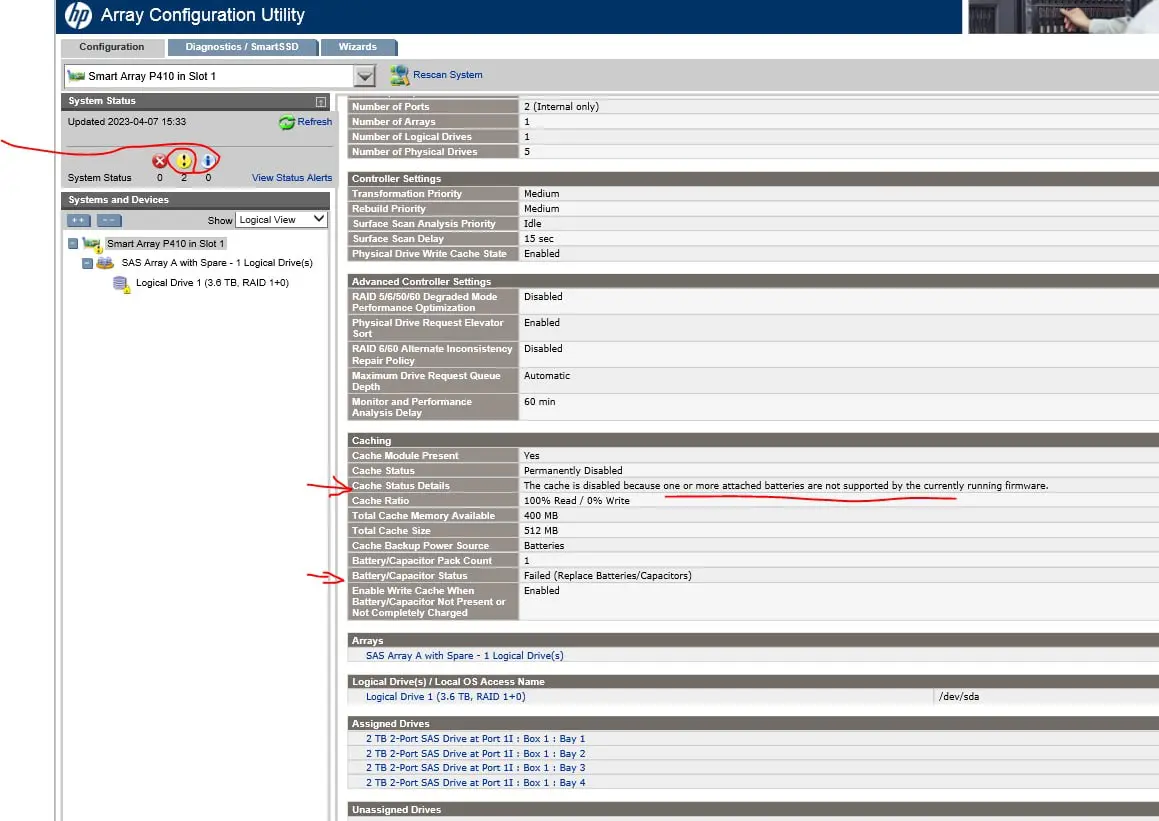This screenshot has height=821, width=1159.
Task: Click the Updated 2023-04-07 15:33 timestamp
Action: click(126, 122)
